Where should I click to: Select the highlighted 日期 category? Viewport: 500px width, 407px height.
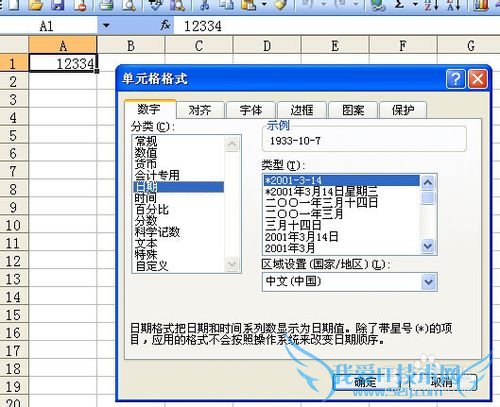tap(178, 187)
